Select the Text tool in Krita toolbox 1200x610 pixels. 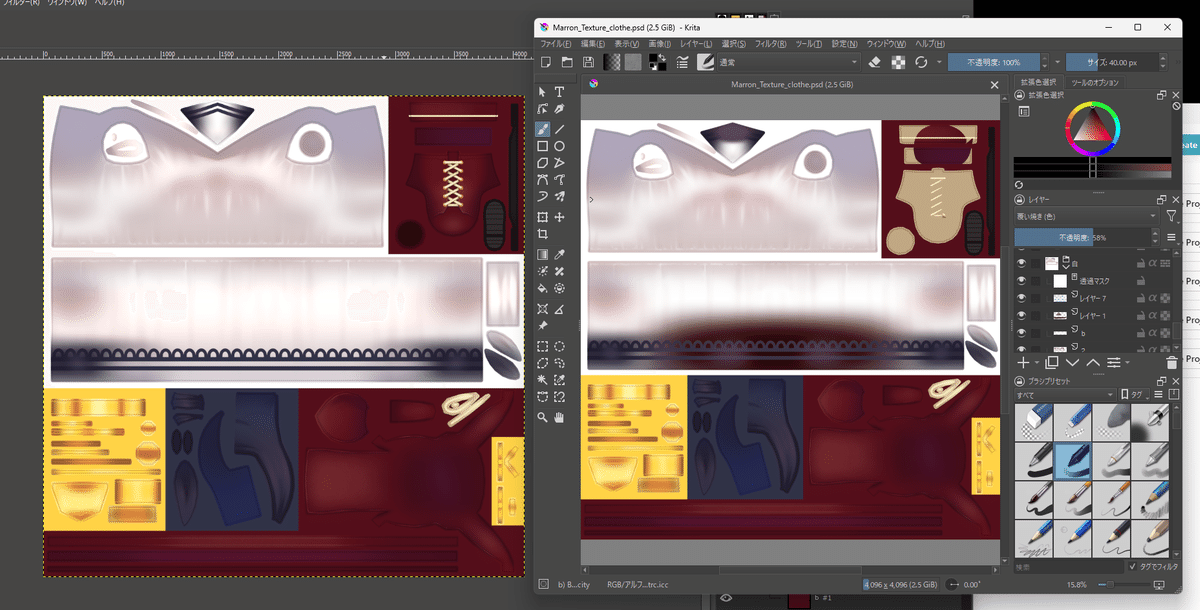click(560, 92)
